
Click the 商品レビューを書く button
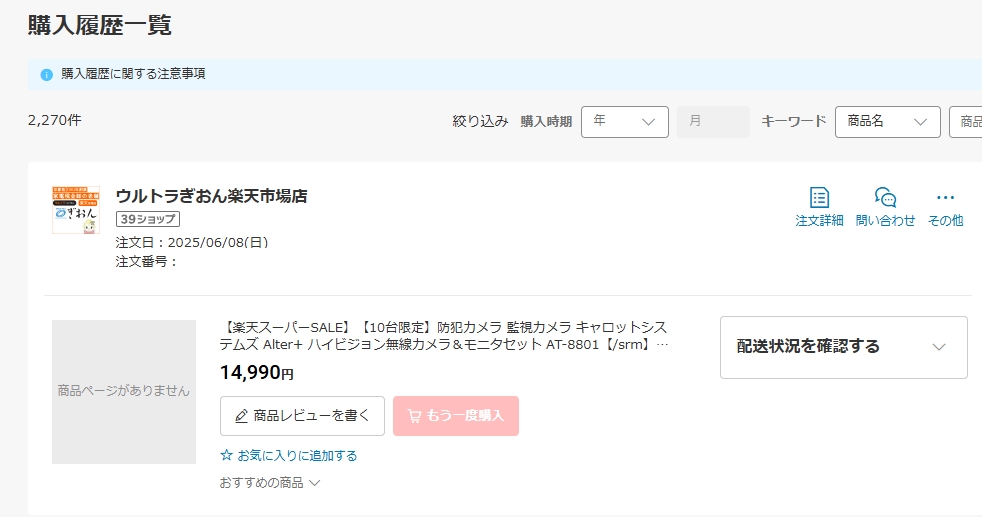(302, 416)
